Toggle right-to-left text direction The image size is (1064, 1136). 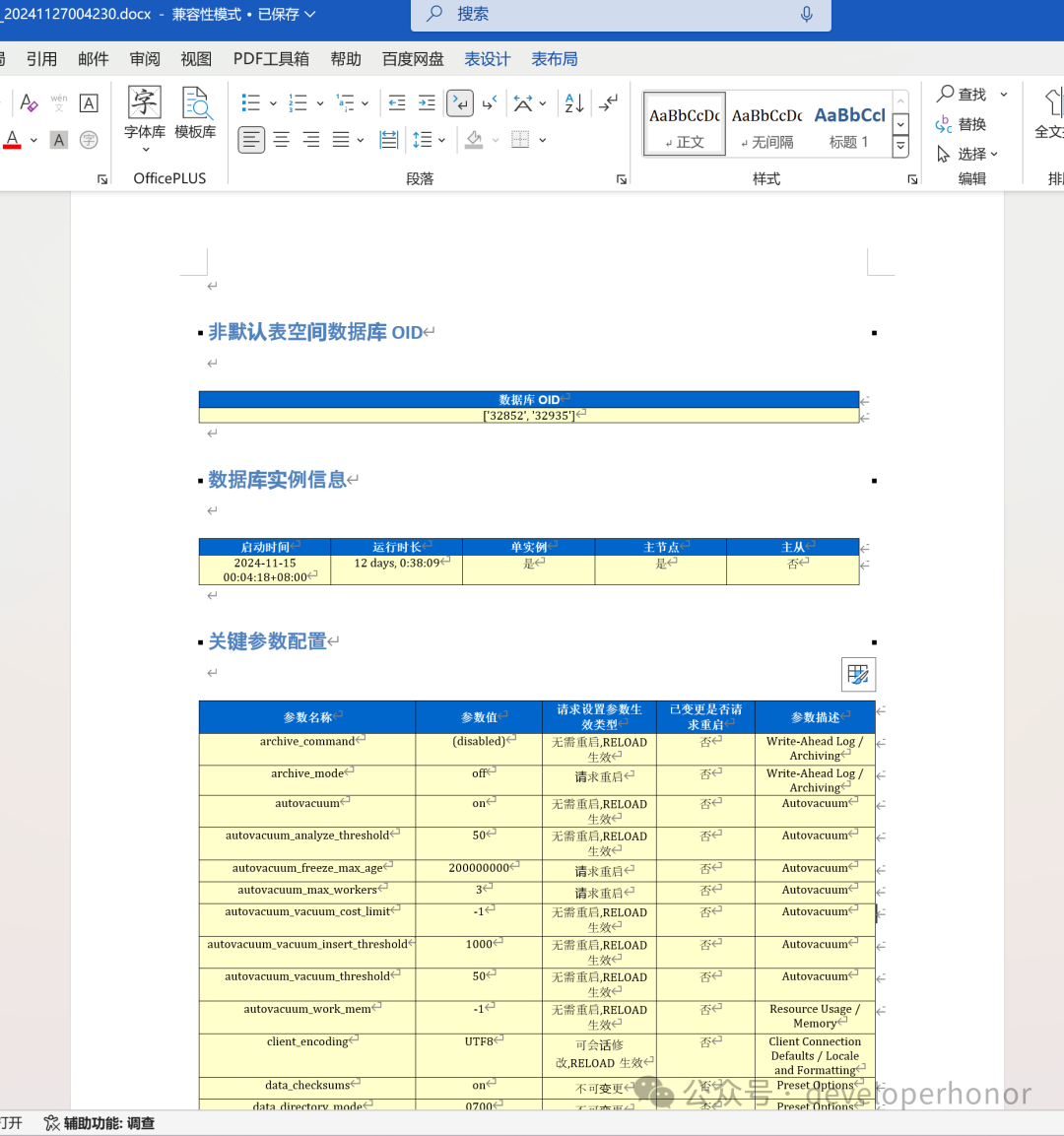[x=490, y=102]
